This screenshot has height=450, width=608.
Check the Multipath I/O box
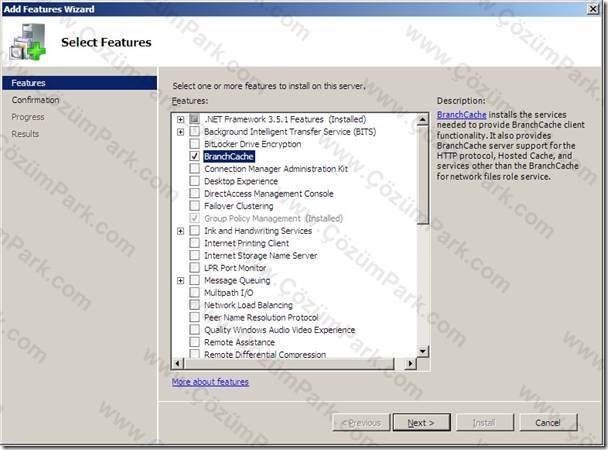click(195, 293)
